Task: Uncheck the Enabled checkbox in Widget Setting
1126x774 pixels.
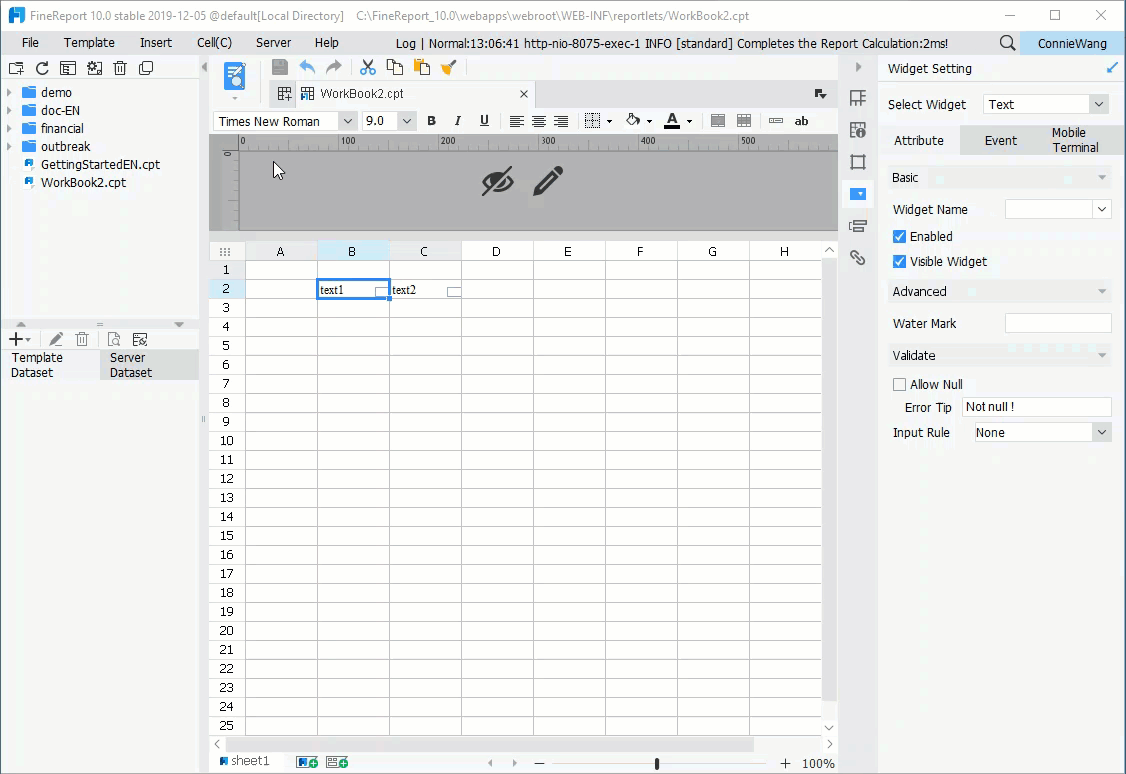Action: pyautogui.click(x=899, y=236)
